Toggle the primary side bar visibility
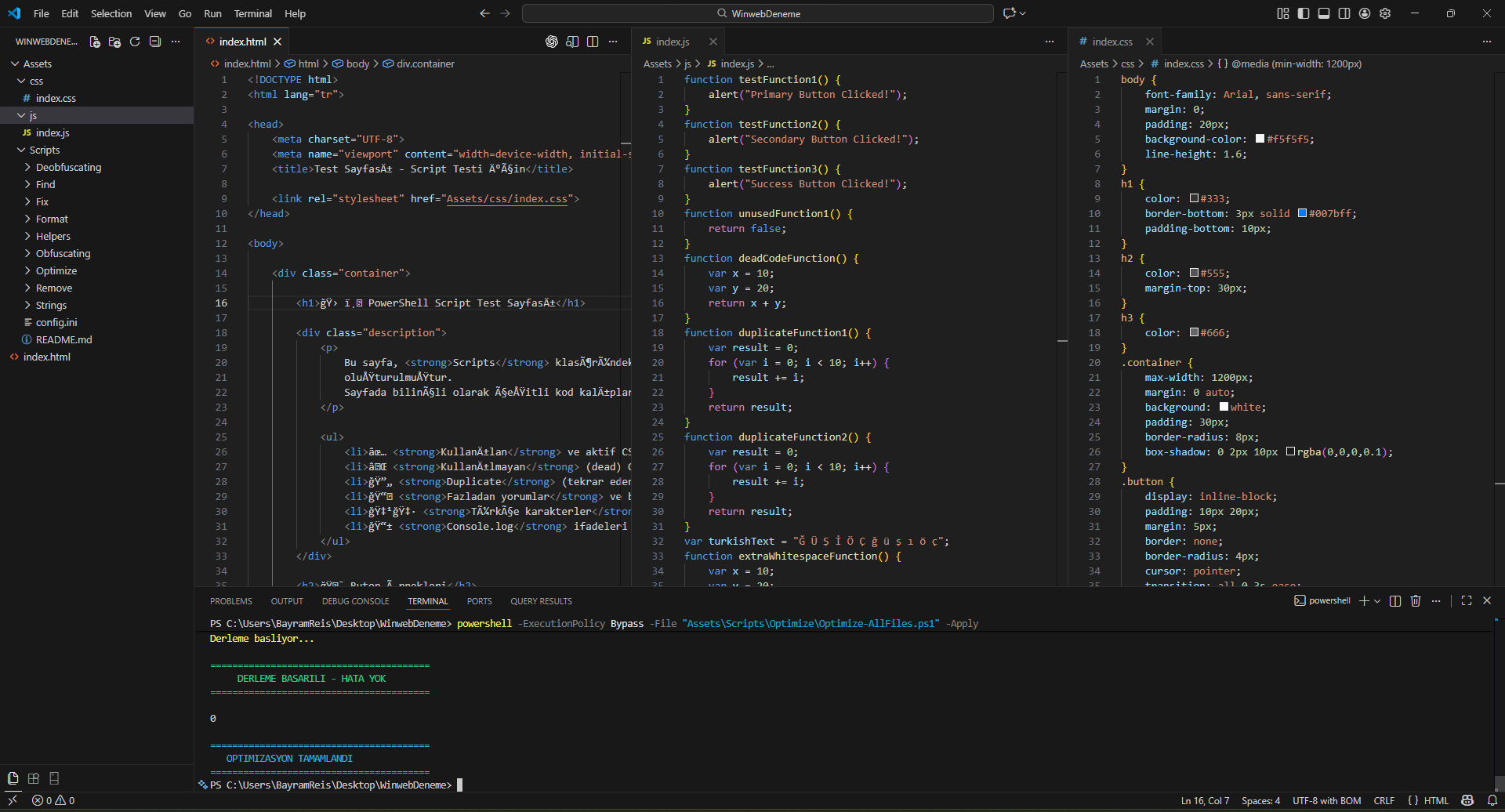Viewport: 1505px width, 812px height. pos(1304,13)
